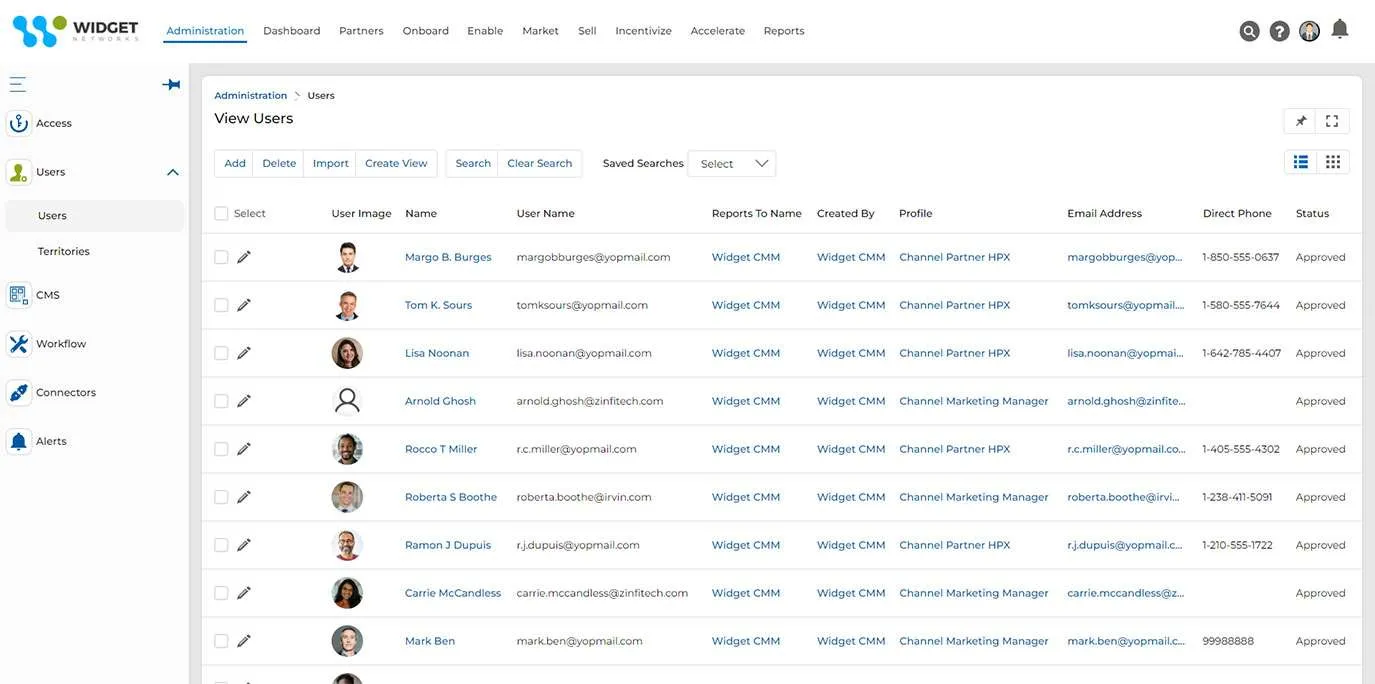Click the search magnifier icon in header
1375x684 pixels.
(1249, 31)
